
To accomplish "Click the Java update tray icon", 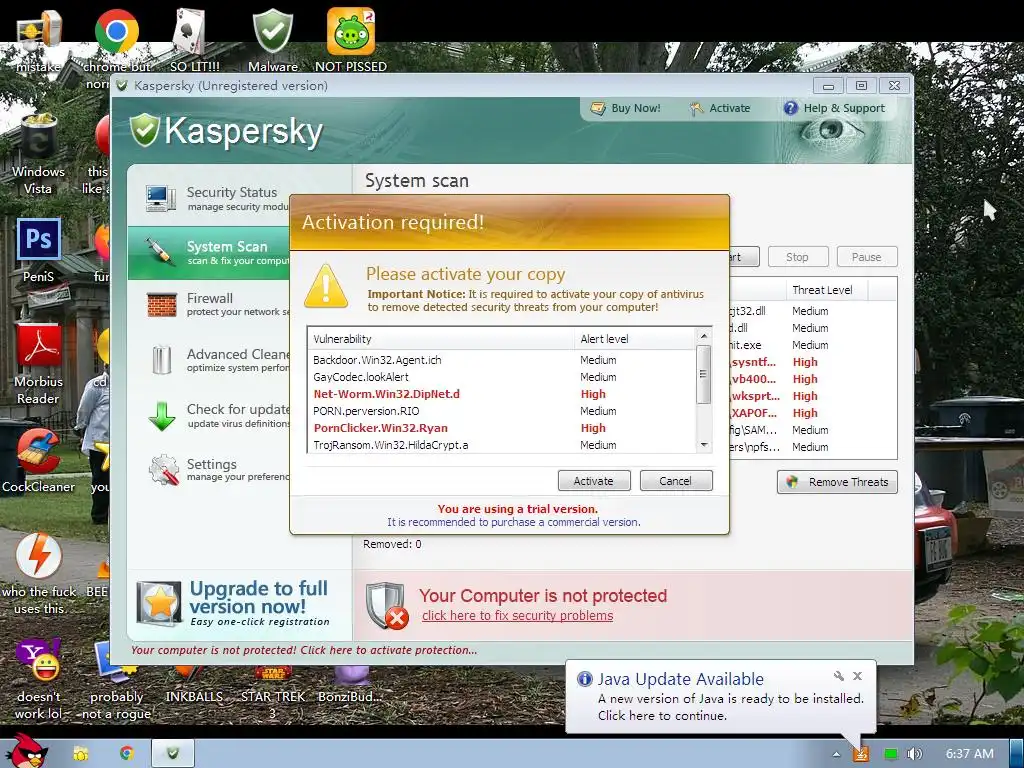I will [x=861, y=754].
